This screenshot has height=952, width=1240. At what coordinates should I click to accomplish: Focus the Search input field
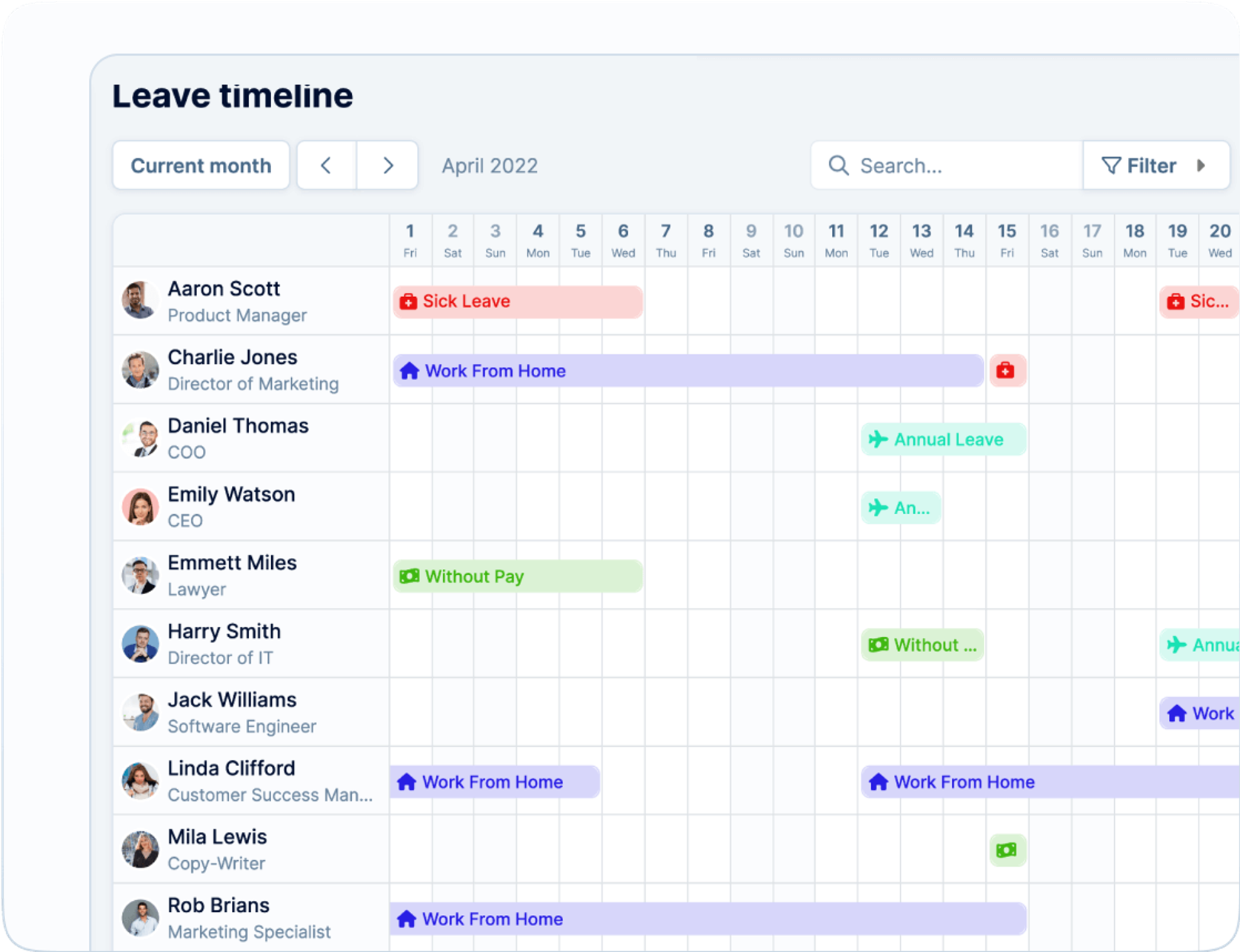(947, 165)
